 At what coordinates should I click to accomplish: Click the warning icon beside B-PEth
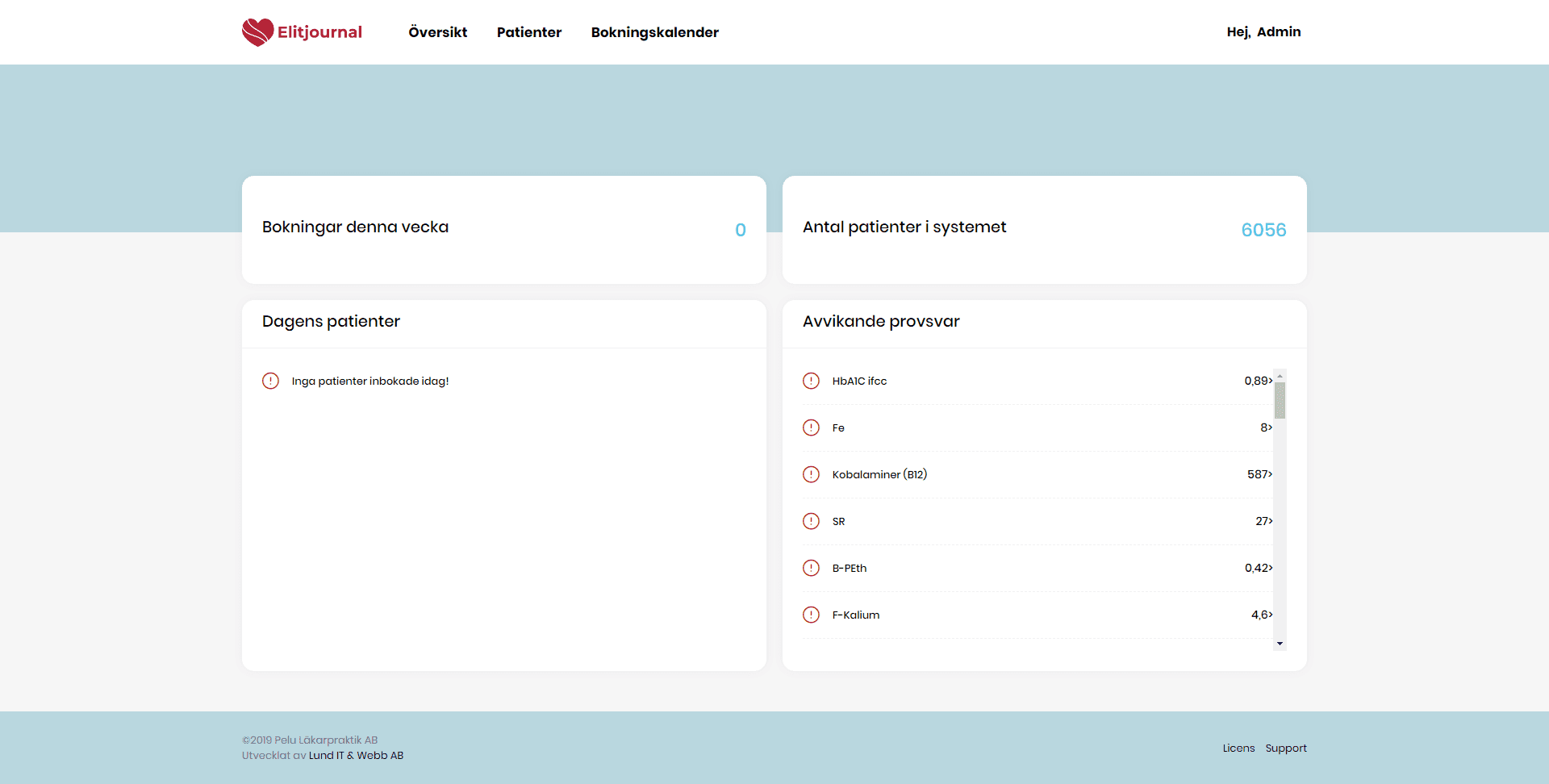click(811, 568)
